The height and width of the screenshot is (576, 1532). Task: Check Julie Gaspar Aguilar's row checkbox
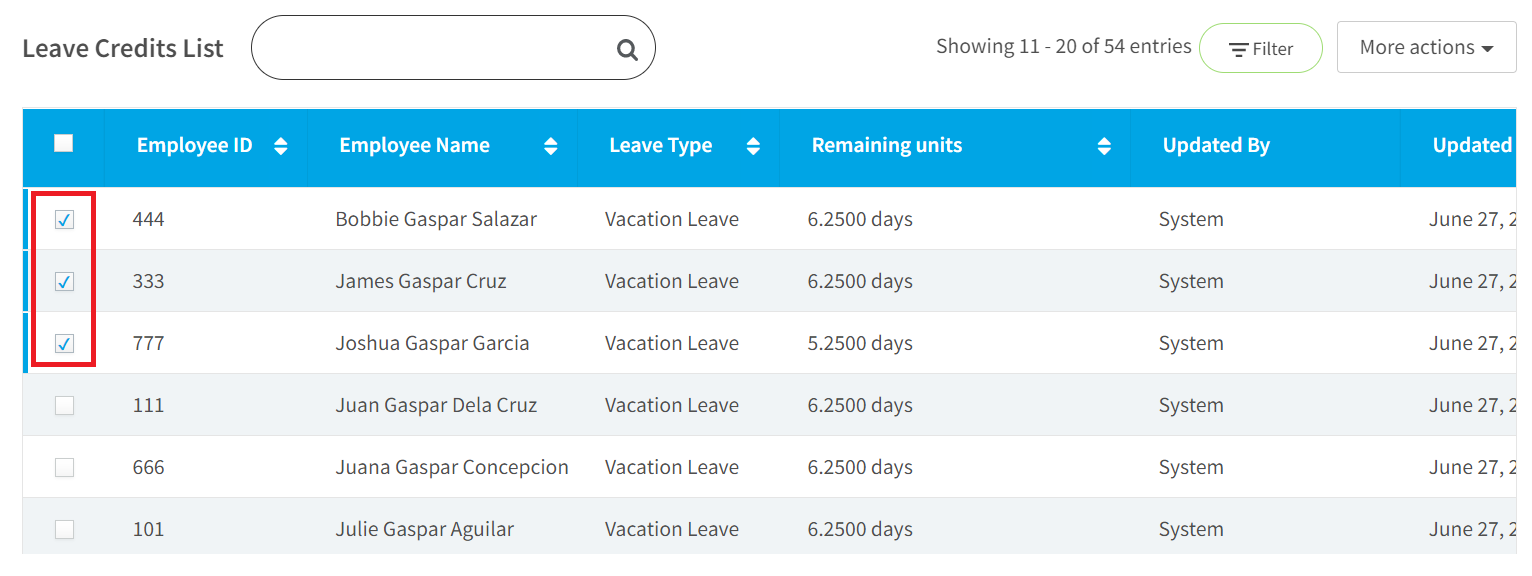(64, 529)
